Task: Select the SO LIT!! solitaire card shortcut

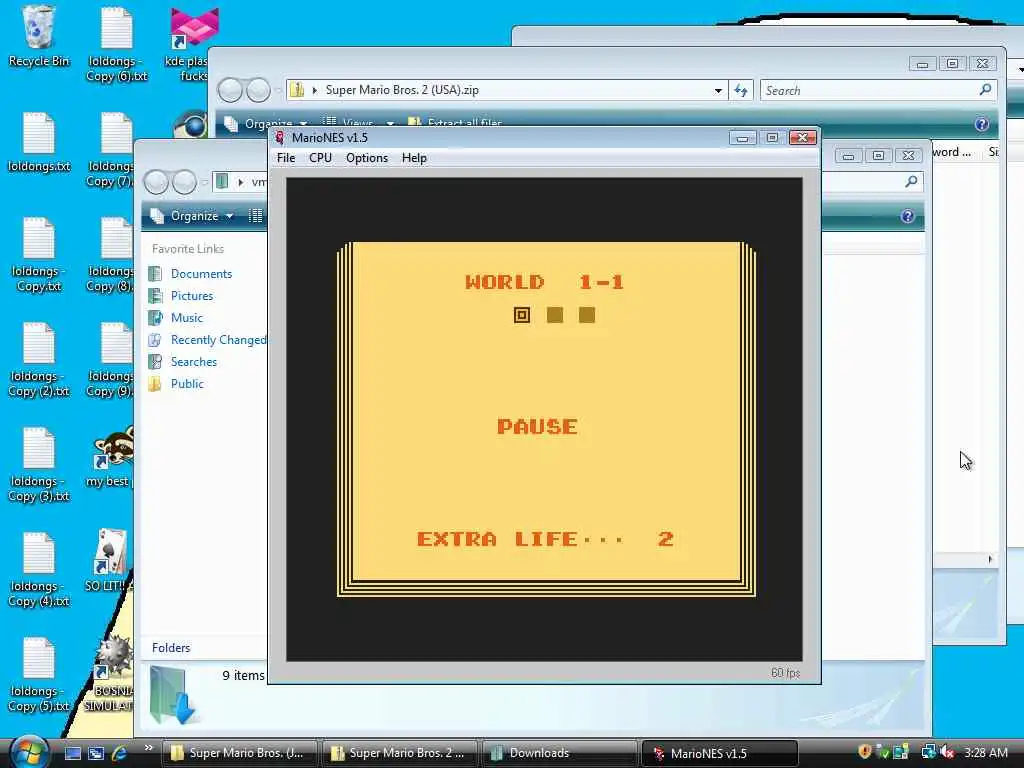Action: click(110, 560)
